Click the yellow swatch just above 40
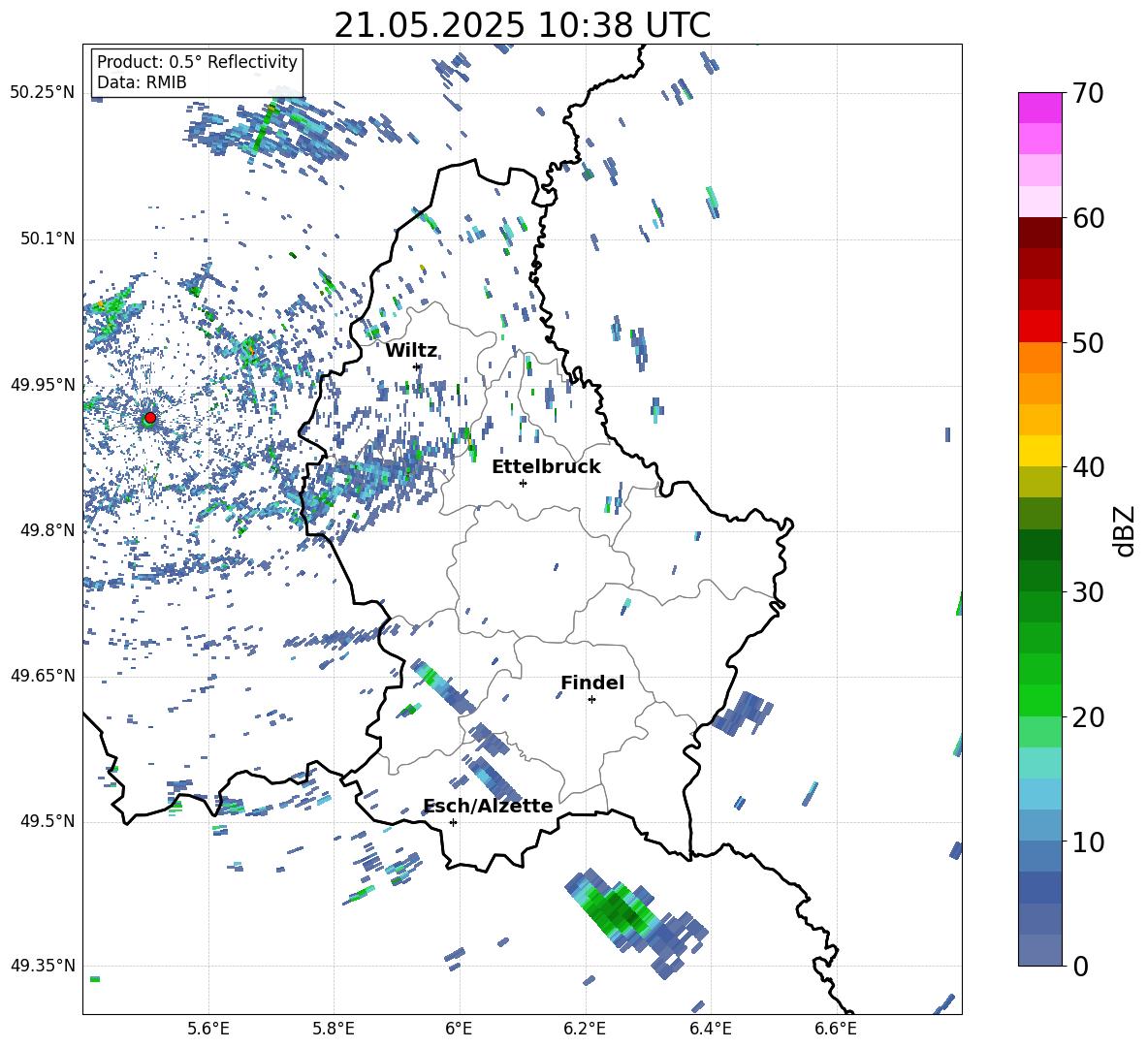Viewport: 1148px width, 1048px height. click(1039, 452)
